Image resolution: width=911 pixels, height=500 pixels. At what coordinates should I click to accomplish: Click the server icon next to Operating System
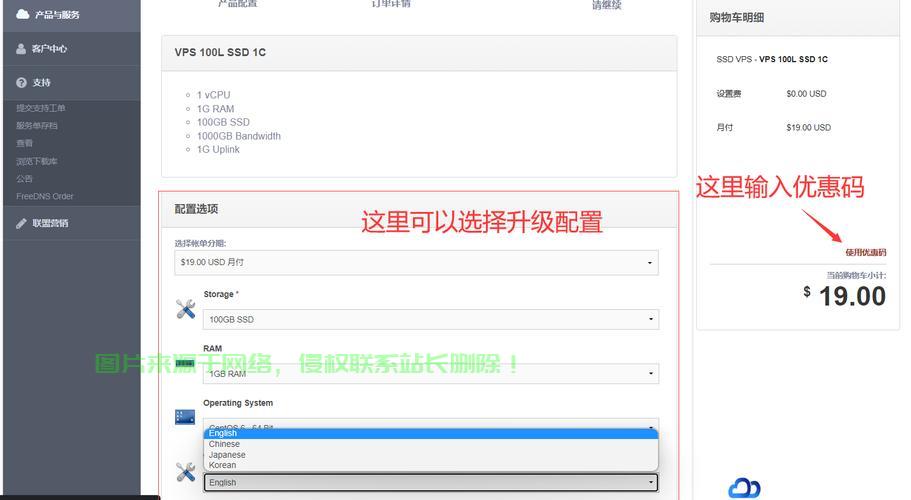185,417
